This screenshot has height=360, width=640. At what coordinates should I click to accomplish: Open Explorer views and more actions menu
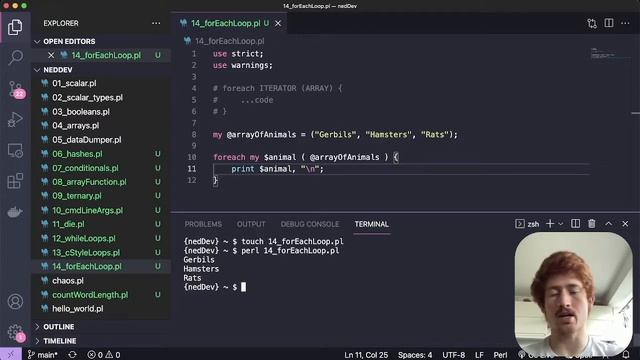click(x=156, y=23)
